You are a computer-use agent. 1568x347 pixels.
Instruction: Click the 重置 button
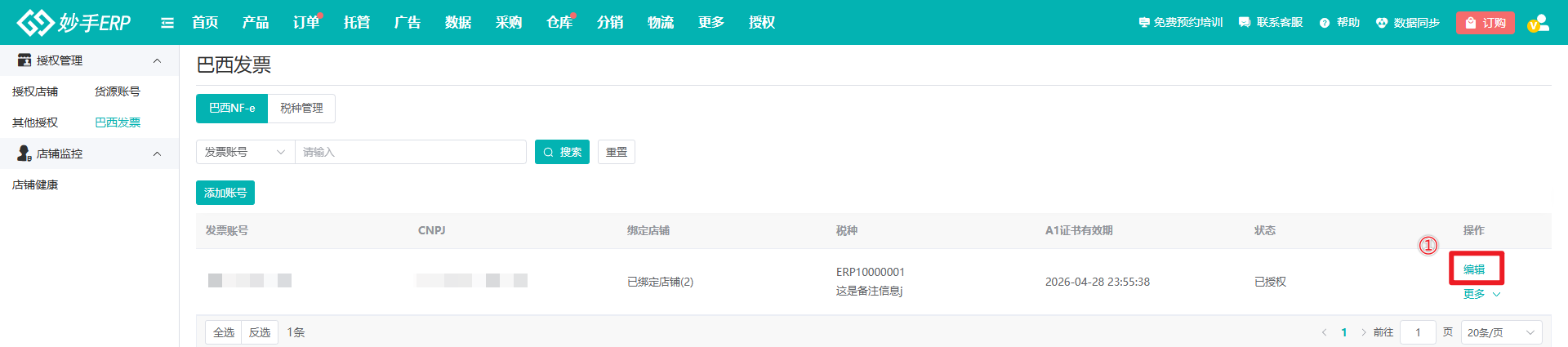[617, 152]
